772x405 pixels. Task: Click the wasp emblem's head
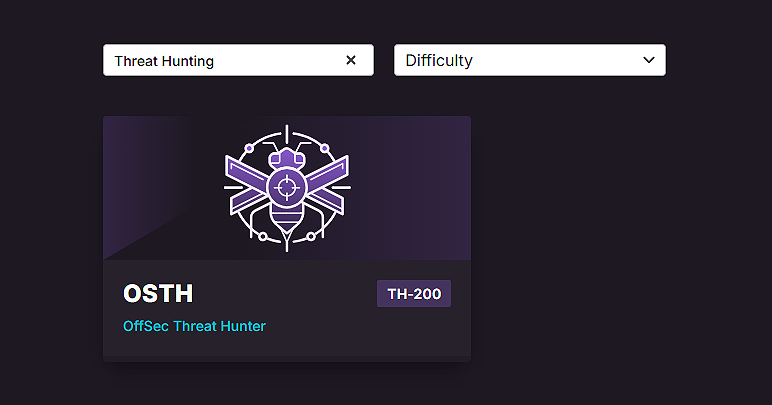[287, 156]
